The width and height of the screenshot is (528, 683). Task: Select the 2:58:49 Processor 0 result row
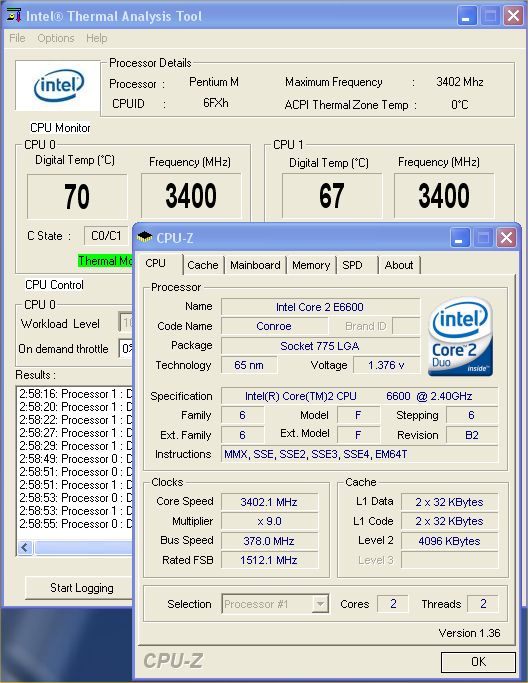[x=75, y=459]
